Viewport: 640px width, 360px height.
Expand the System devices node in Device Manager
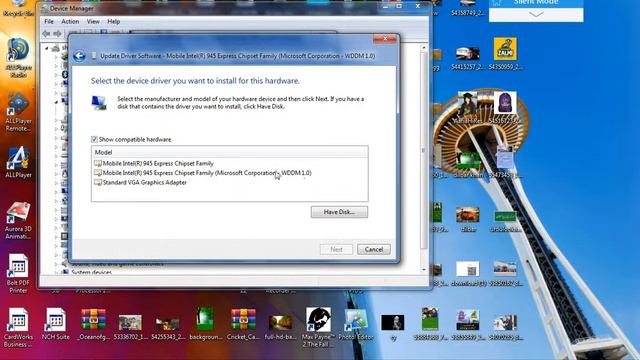pyautogui.click(x=56, y=272)
